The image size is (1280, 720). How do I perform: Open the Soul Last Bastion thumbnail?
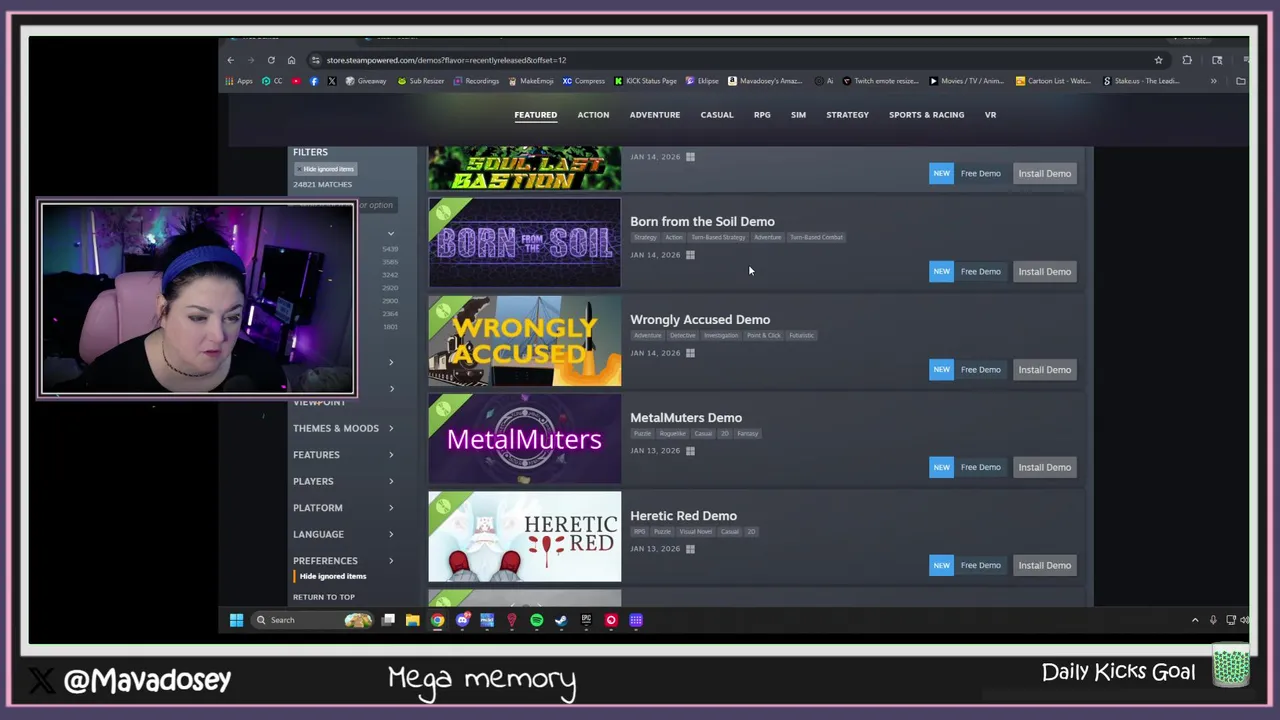pyautogui.click(x=525, y=169)
